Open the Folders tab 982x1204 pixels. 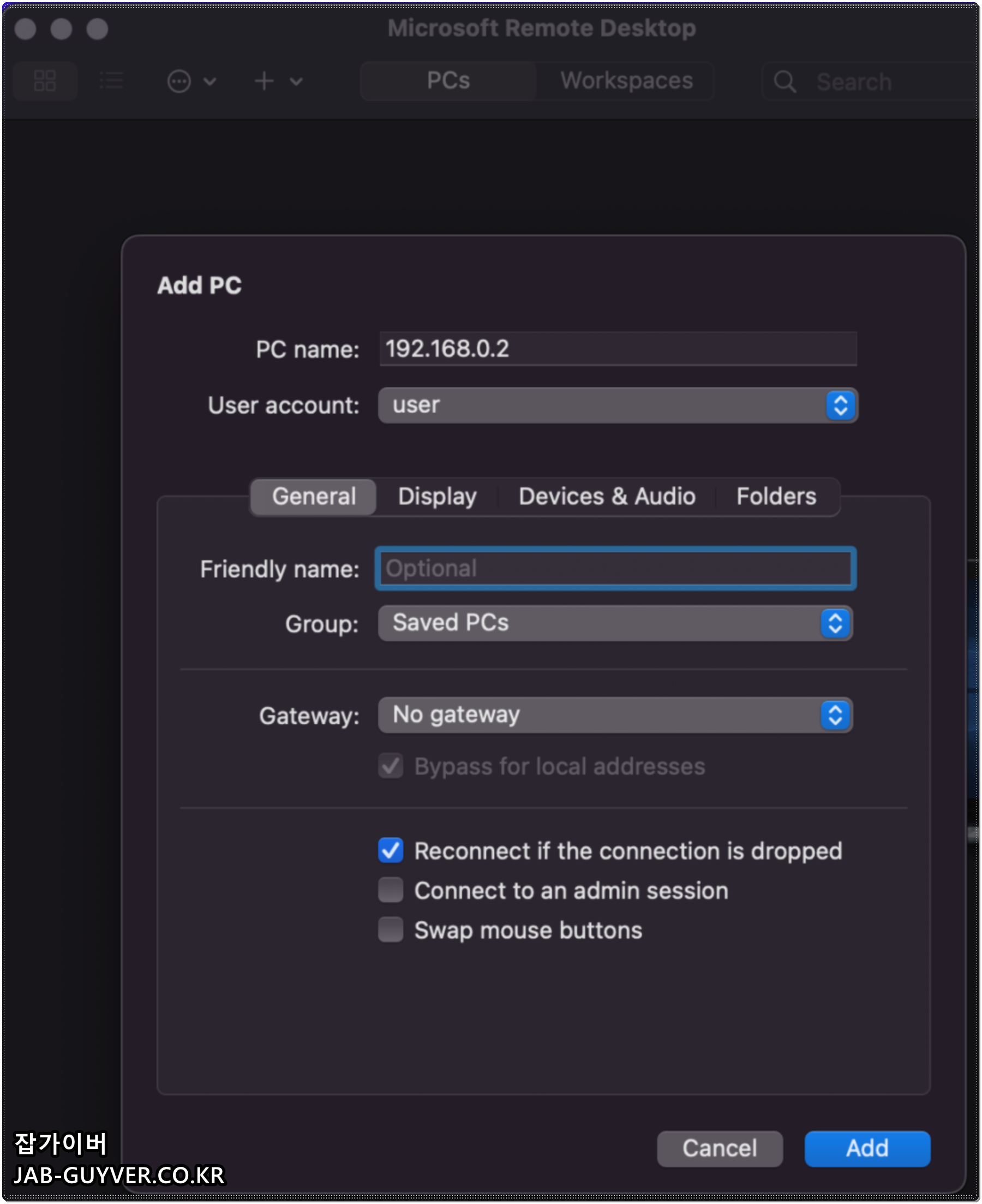(777, 497)
